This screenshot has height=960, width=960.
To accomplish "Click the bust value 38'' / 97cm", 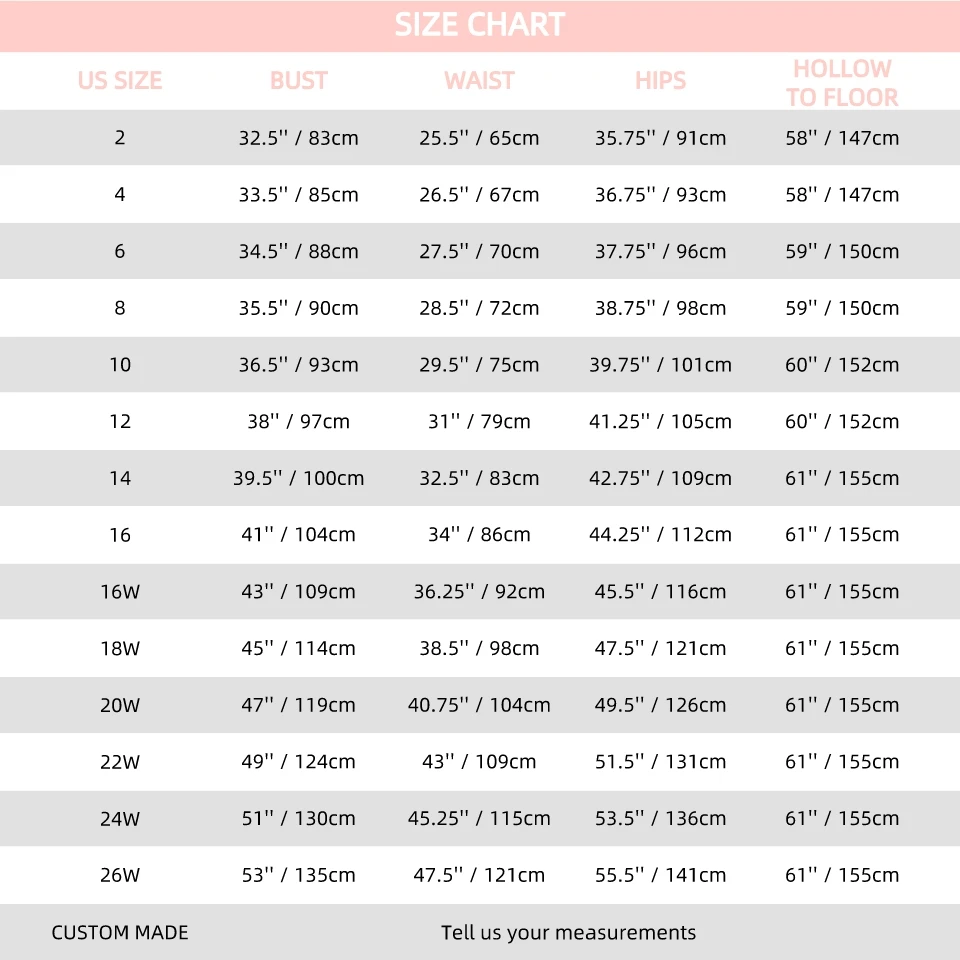I will tap(299, 421).
